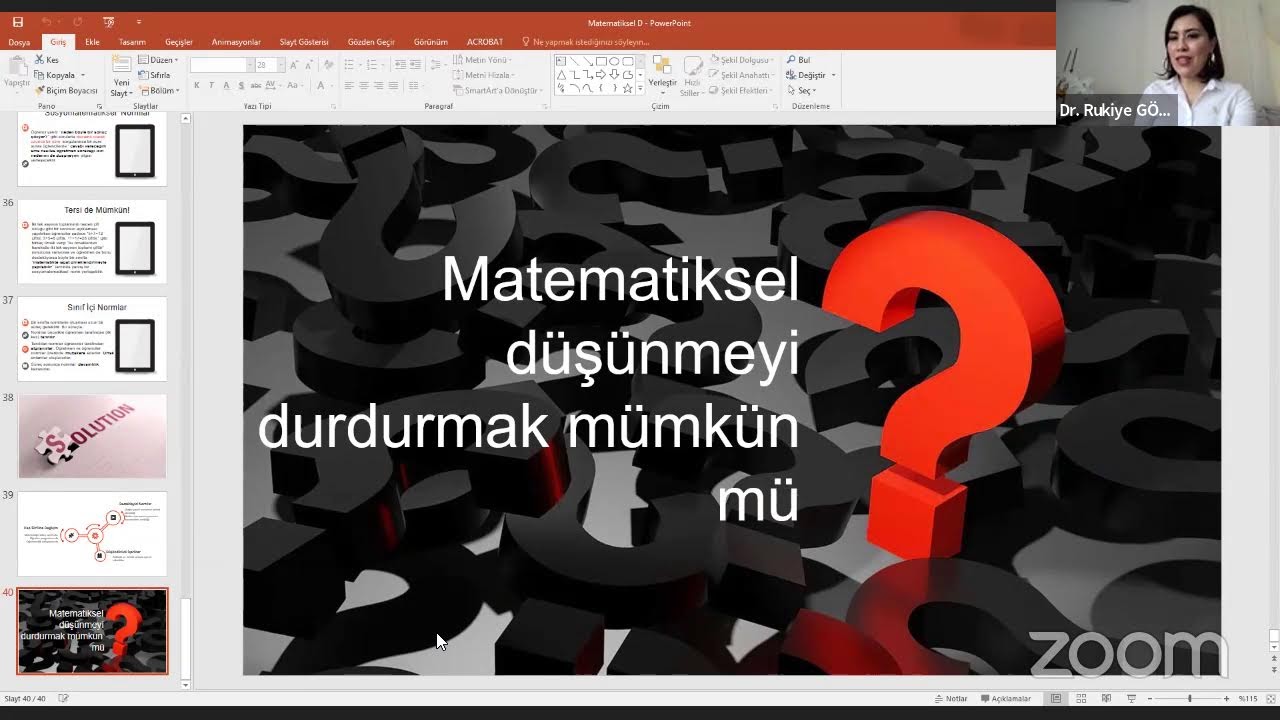1280x720 pixels.
Task: Expand the Kopyala dropdown arrow
Action: 82,75
